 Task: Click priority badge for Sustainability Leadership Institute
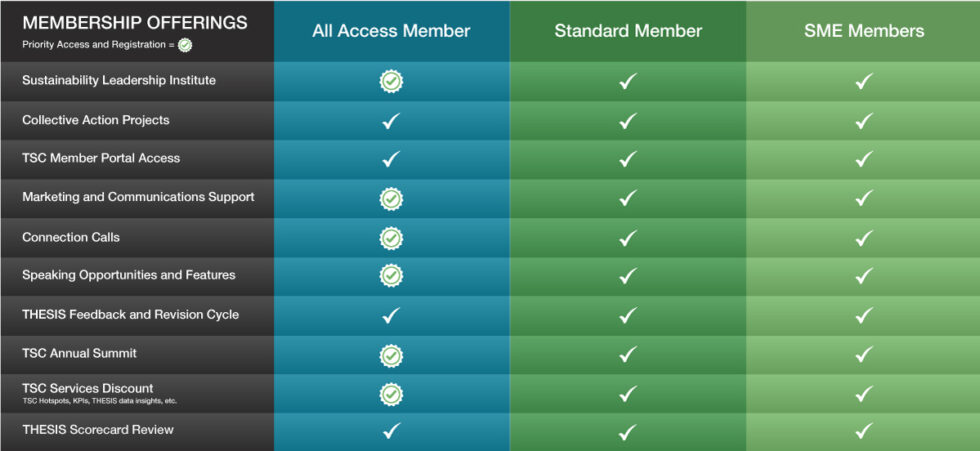391,81
